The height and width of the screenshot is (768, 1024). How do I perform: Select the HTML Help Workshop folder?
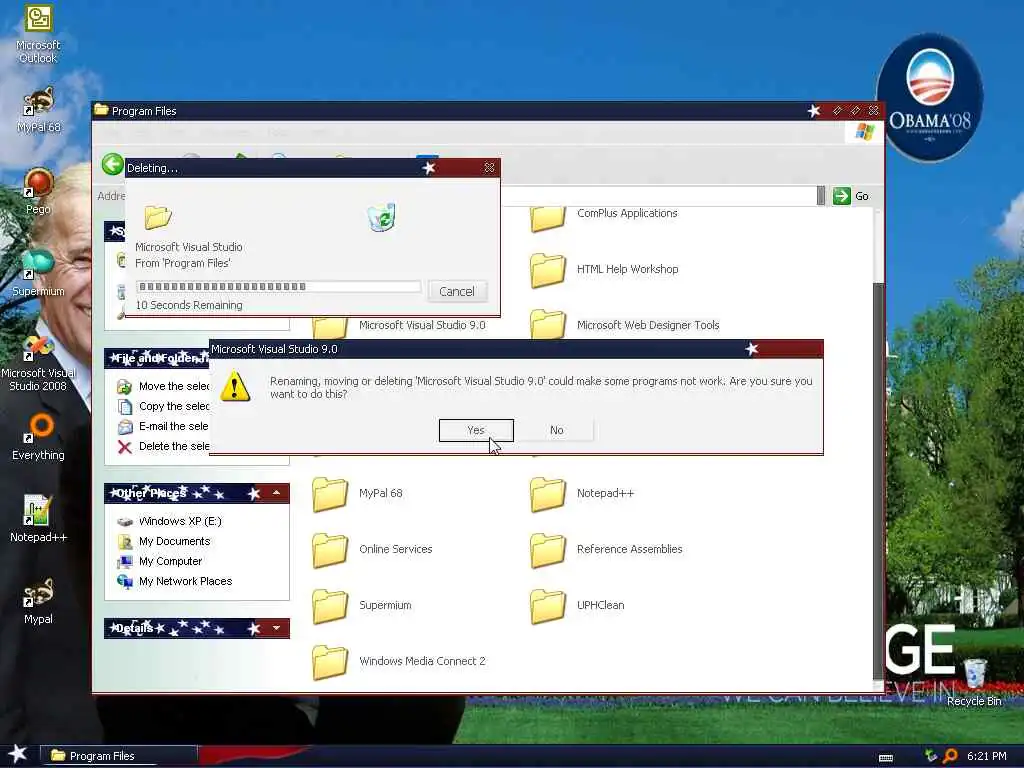(x=604, y=269)
